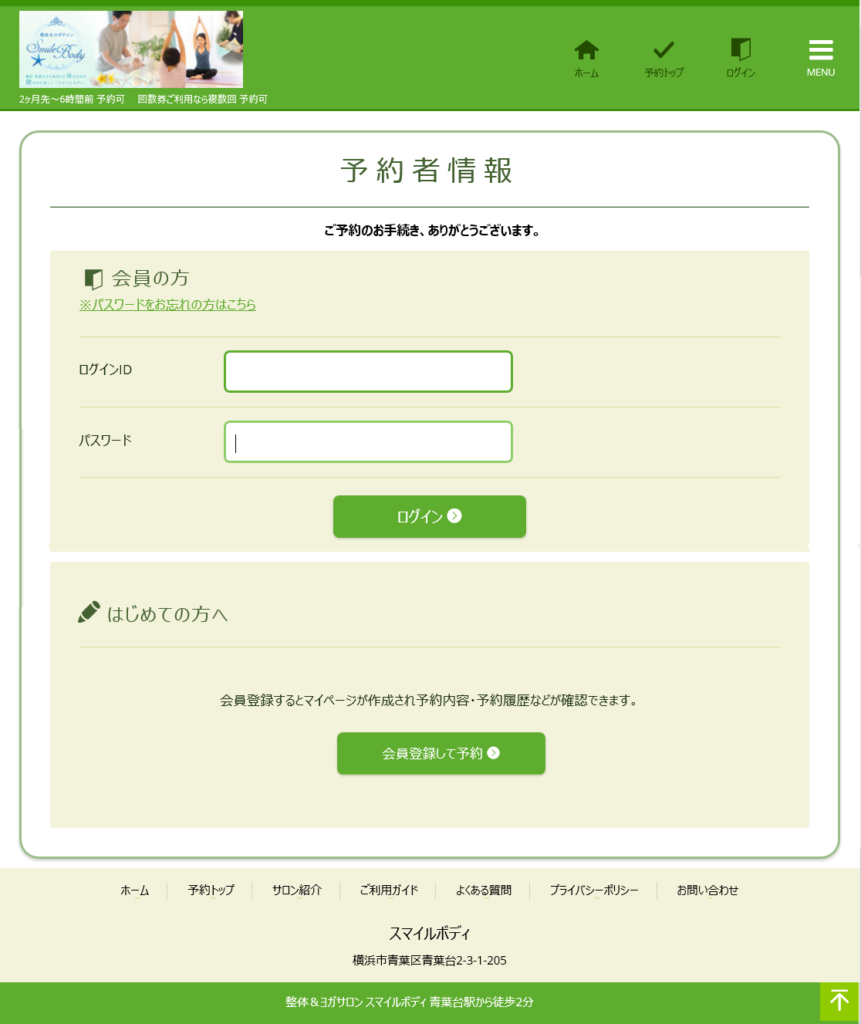Screen dimensions: 861x1024
Task: Click the ホーム house icon in header
Action: 586,50
